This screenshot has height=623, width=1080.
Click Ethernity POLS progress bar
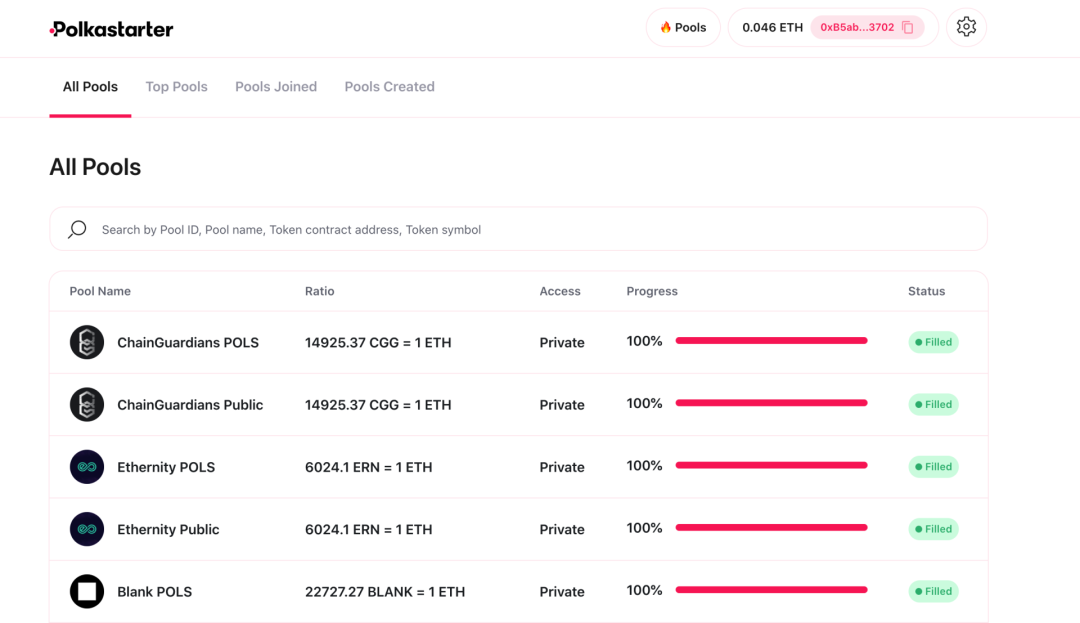771,465
